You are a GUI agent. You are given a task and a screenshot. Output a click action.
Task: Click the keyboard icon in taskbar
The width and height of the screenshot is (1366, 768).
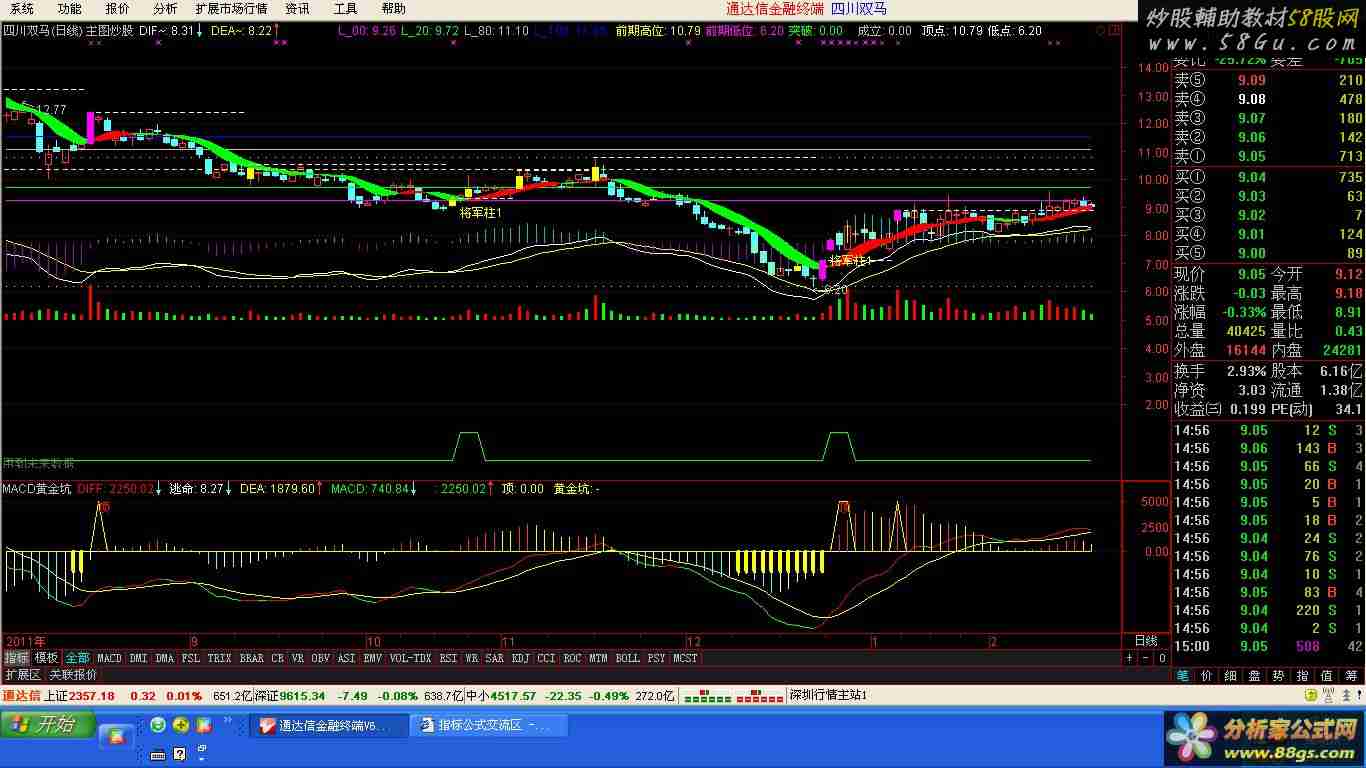click(157, 753)
